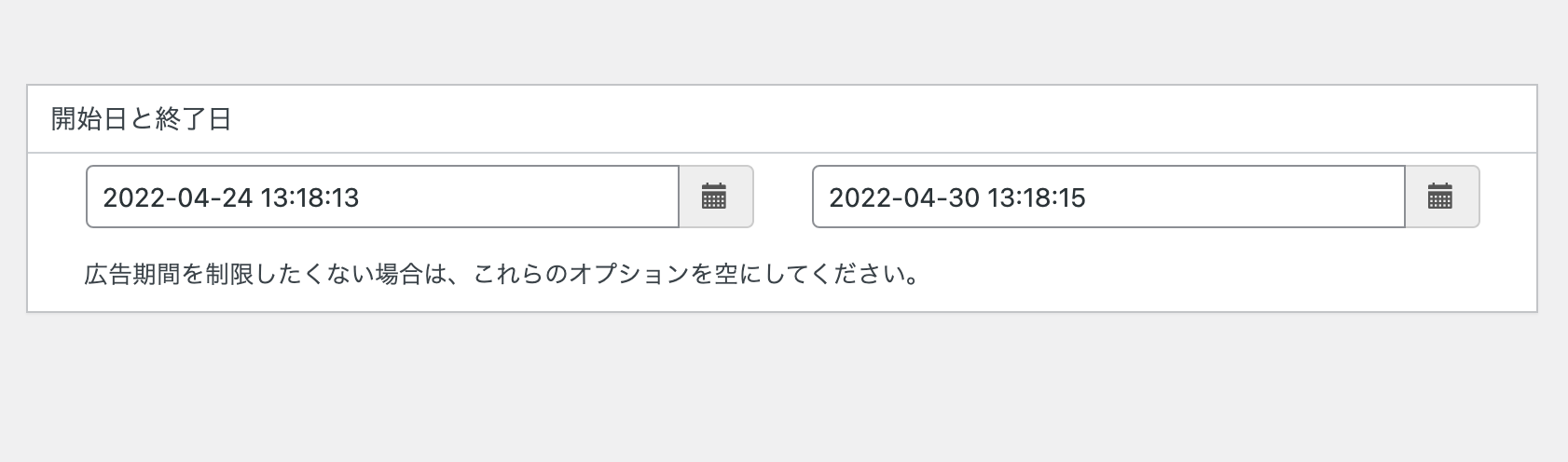Viewport: 1568px width, 462px height.
Task: Open the calendar picker for the start date
Action: pyautogui.click(x=715, y=197)
